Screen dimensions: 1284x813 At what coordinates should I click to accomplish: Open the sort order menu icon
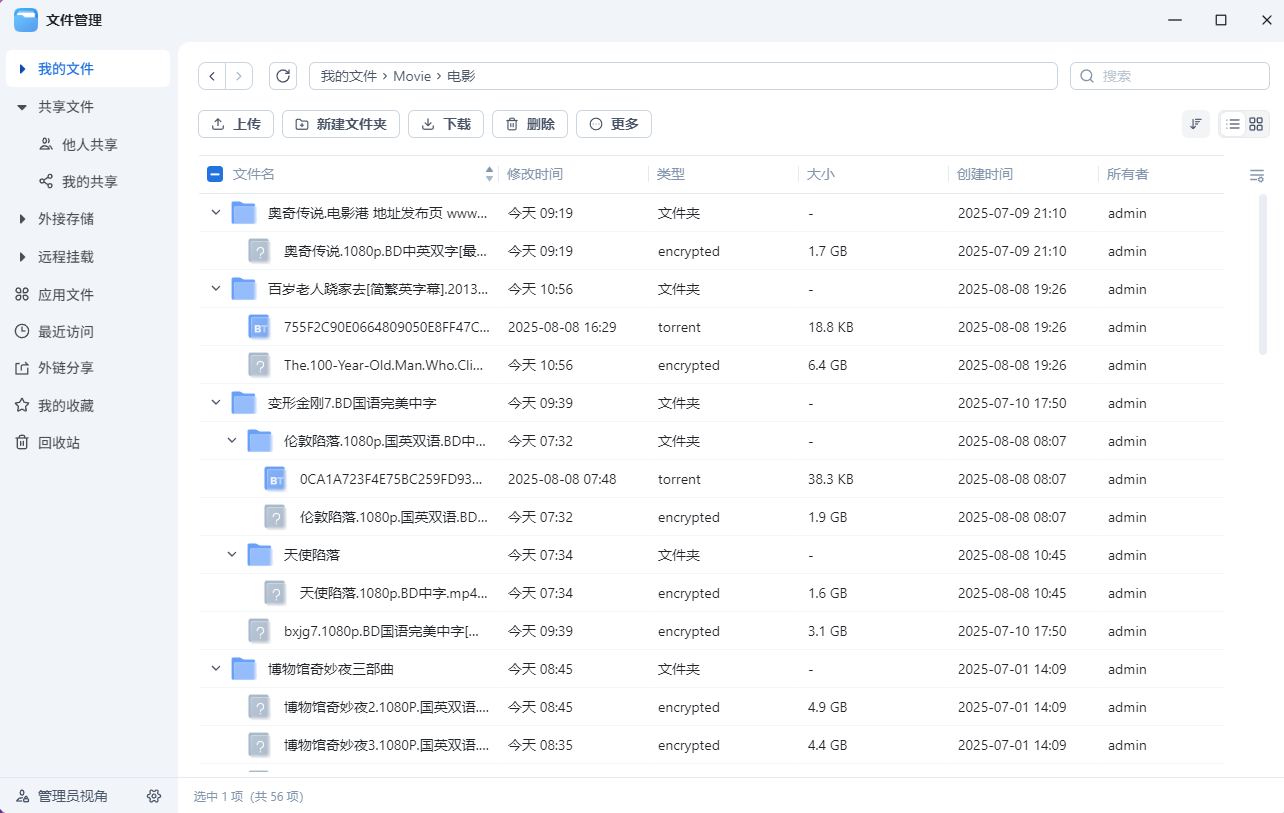(1195, 124)
